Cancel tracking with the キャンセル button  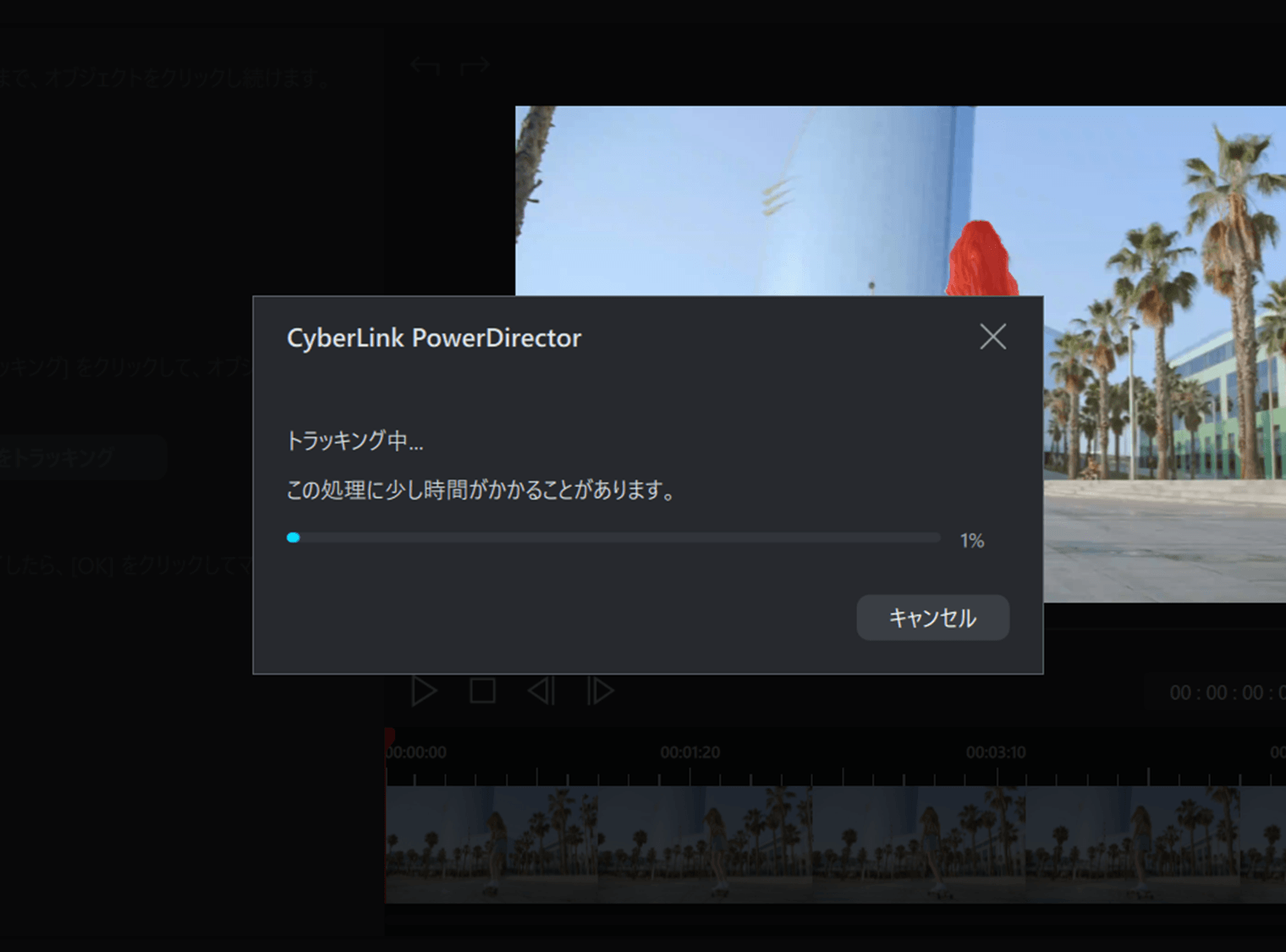(932, 618)
